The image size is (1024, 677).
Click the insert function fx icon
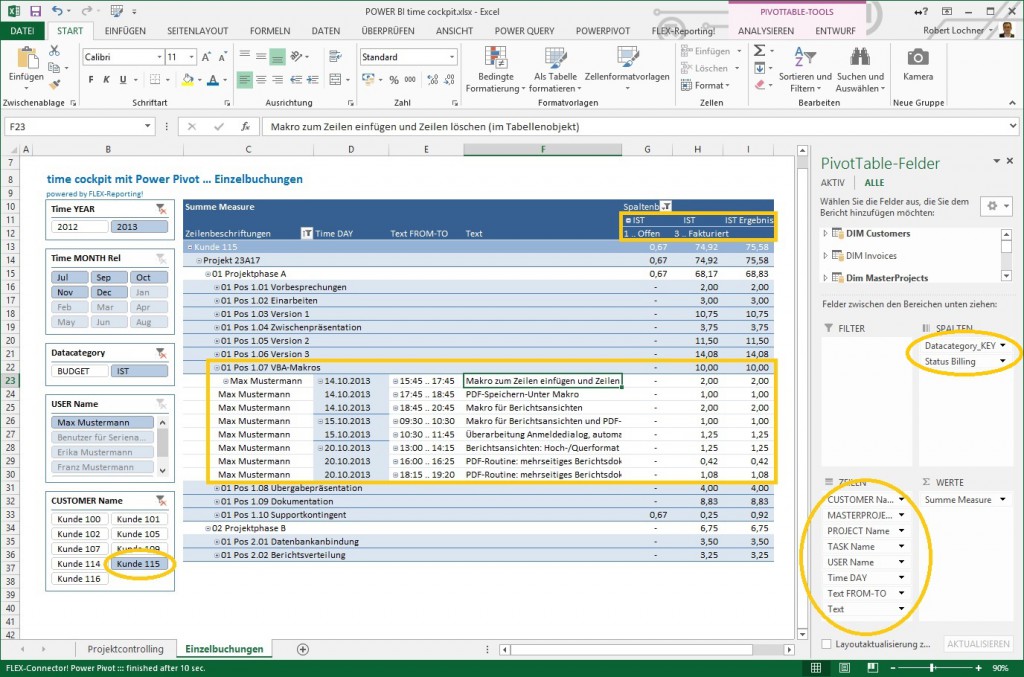click(x=245, y=127)
